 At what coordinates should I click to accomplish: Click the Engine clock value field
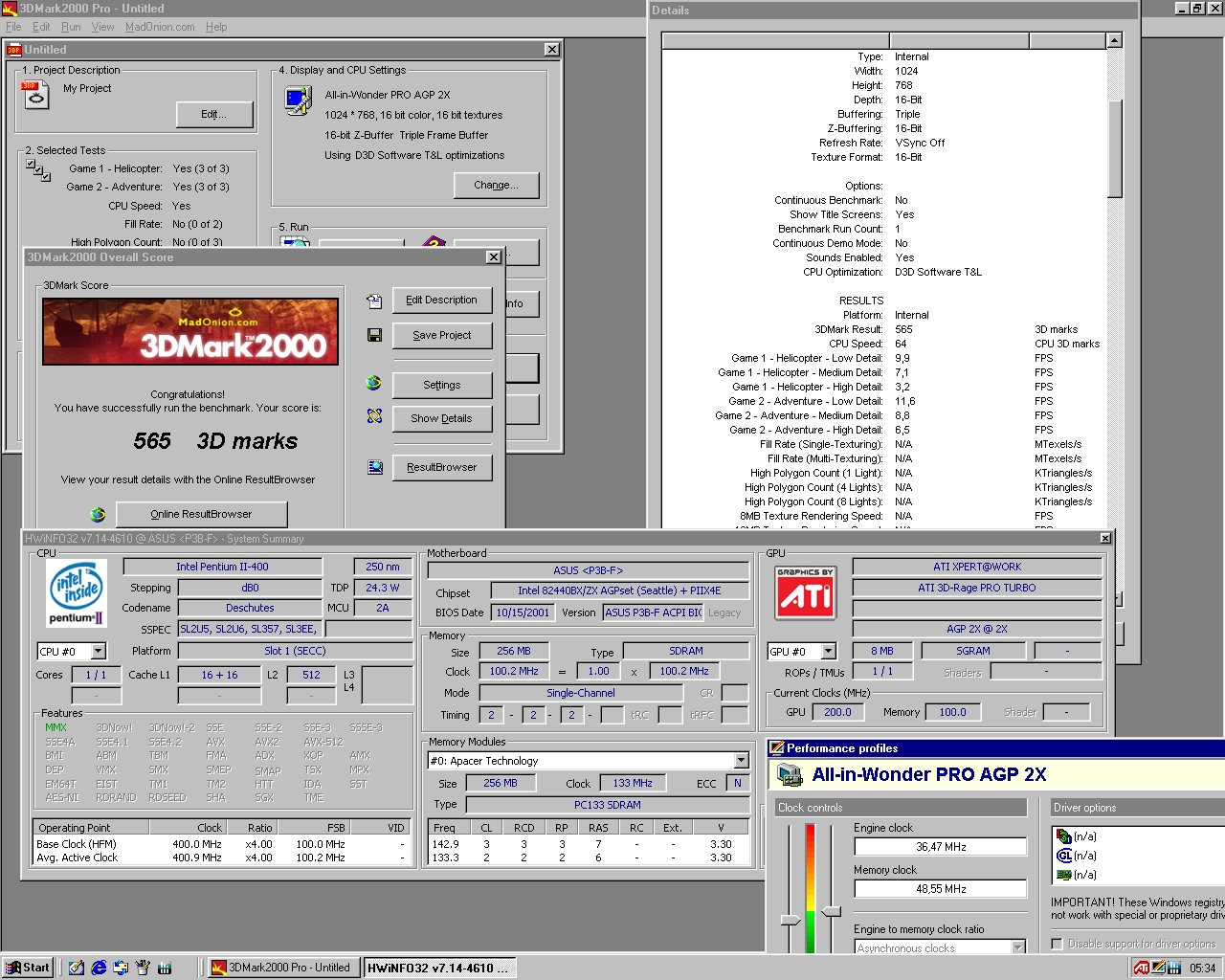(941, 847)
